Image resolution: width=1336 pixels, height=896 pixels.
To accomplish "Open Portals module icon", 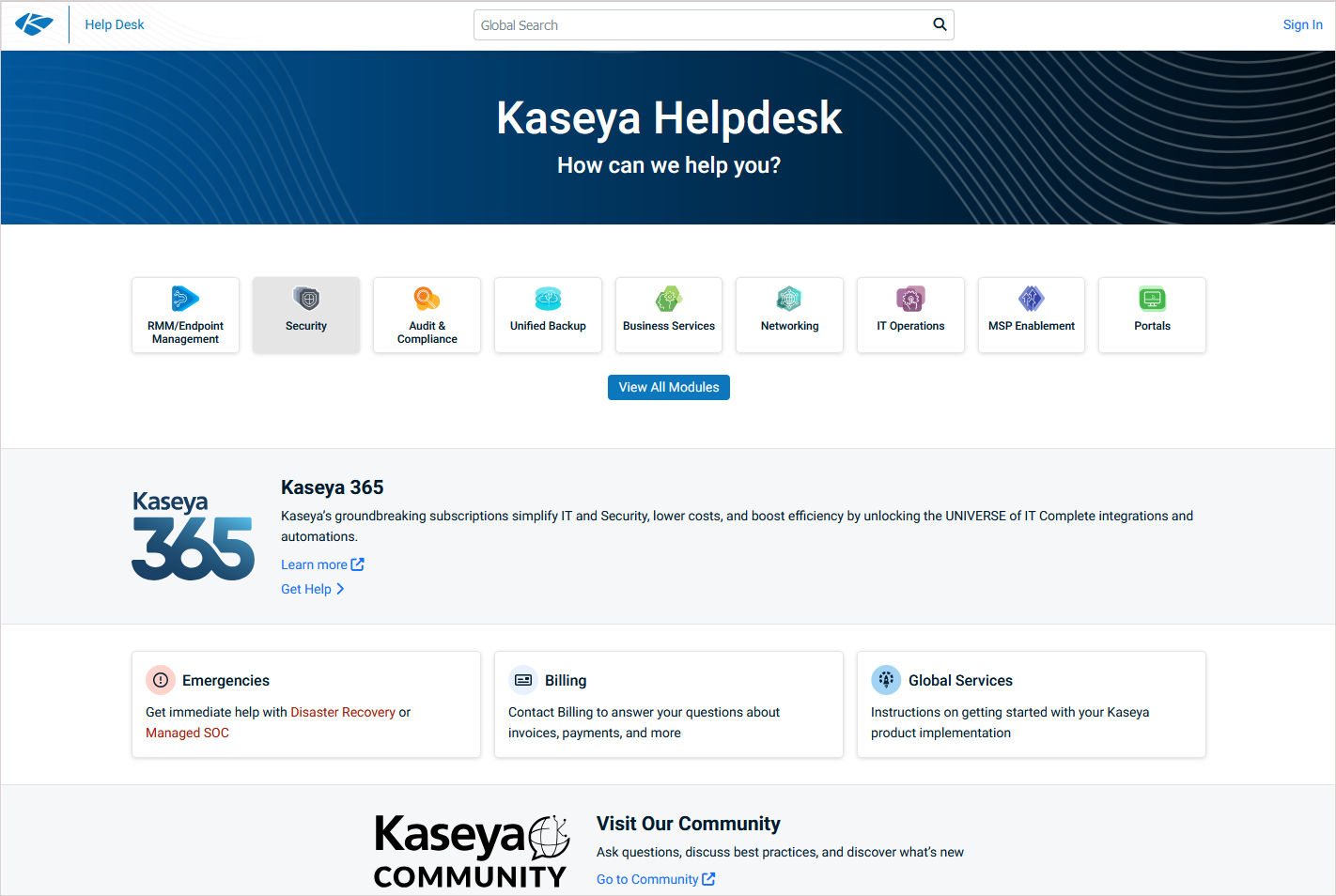I will [1152, 299].
